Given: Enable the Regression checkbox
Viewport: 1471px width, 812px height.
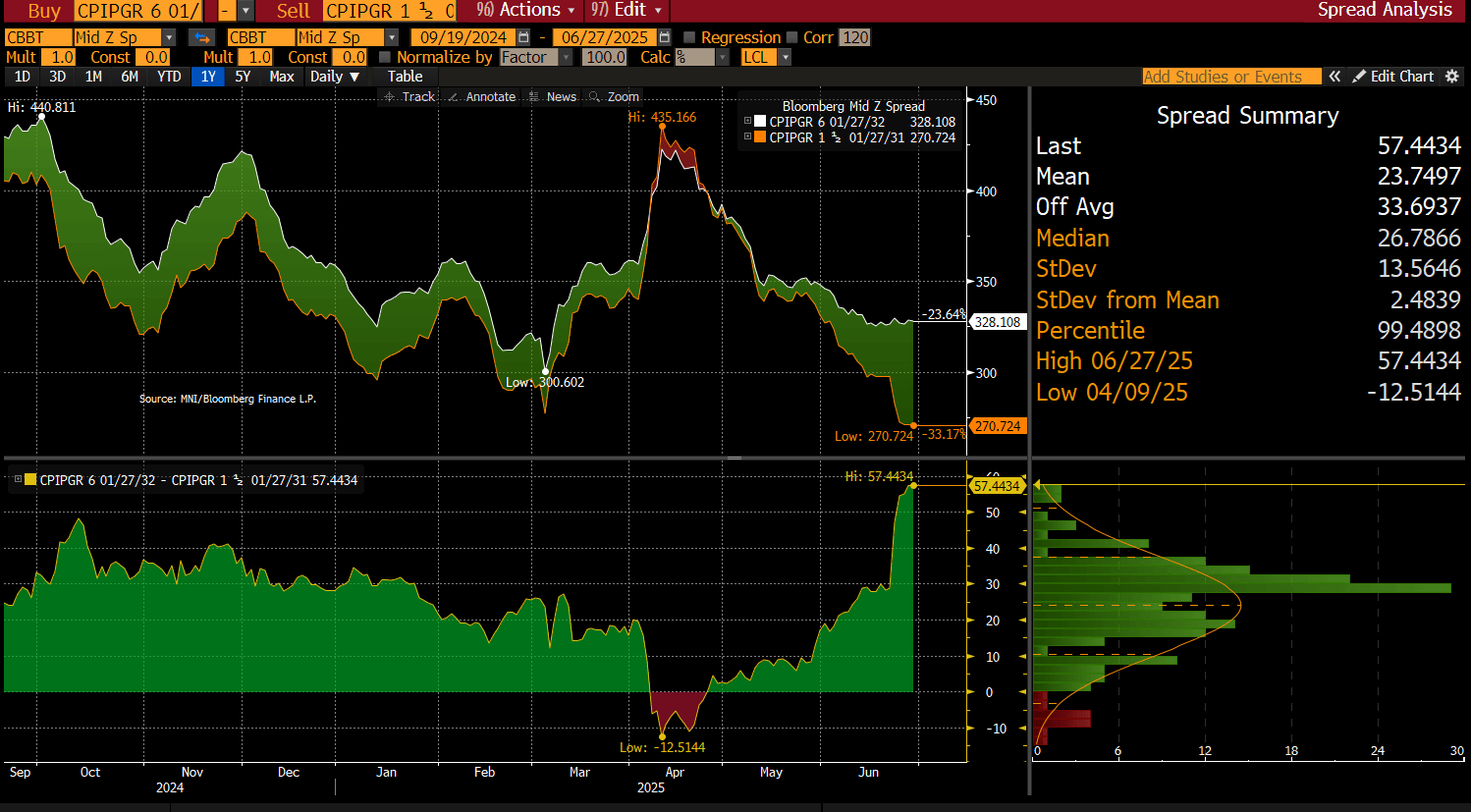Looking at the screenshot, I should [689, 37].
